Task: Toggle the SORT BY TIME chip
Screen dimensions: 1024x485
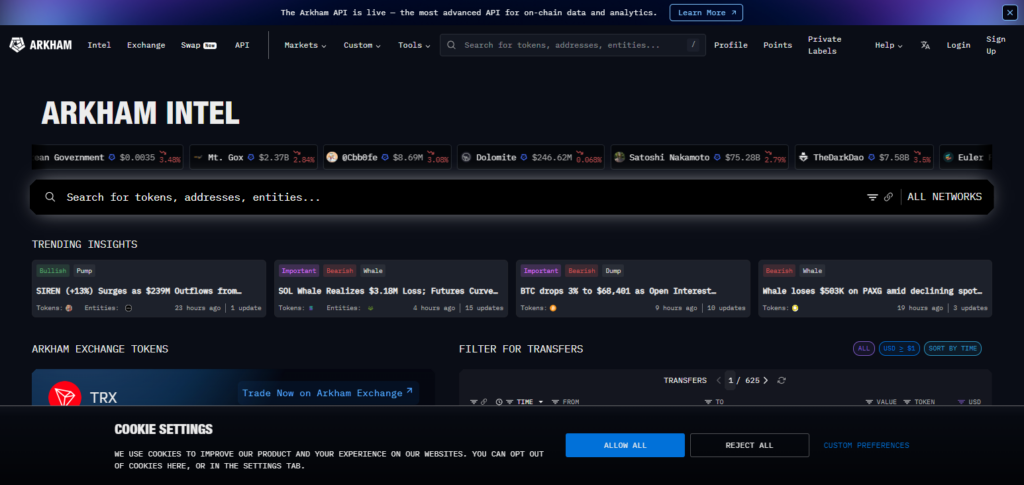Action: [953, 348]
